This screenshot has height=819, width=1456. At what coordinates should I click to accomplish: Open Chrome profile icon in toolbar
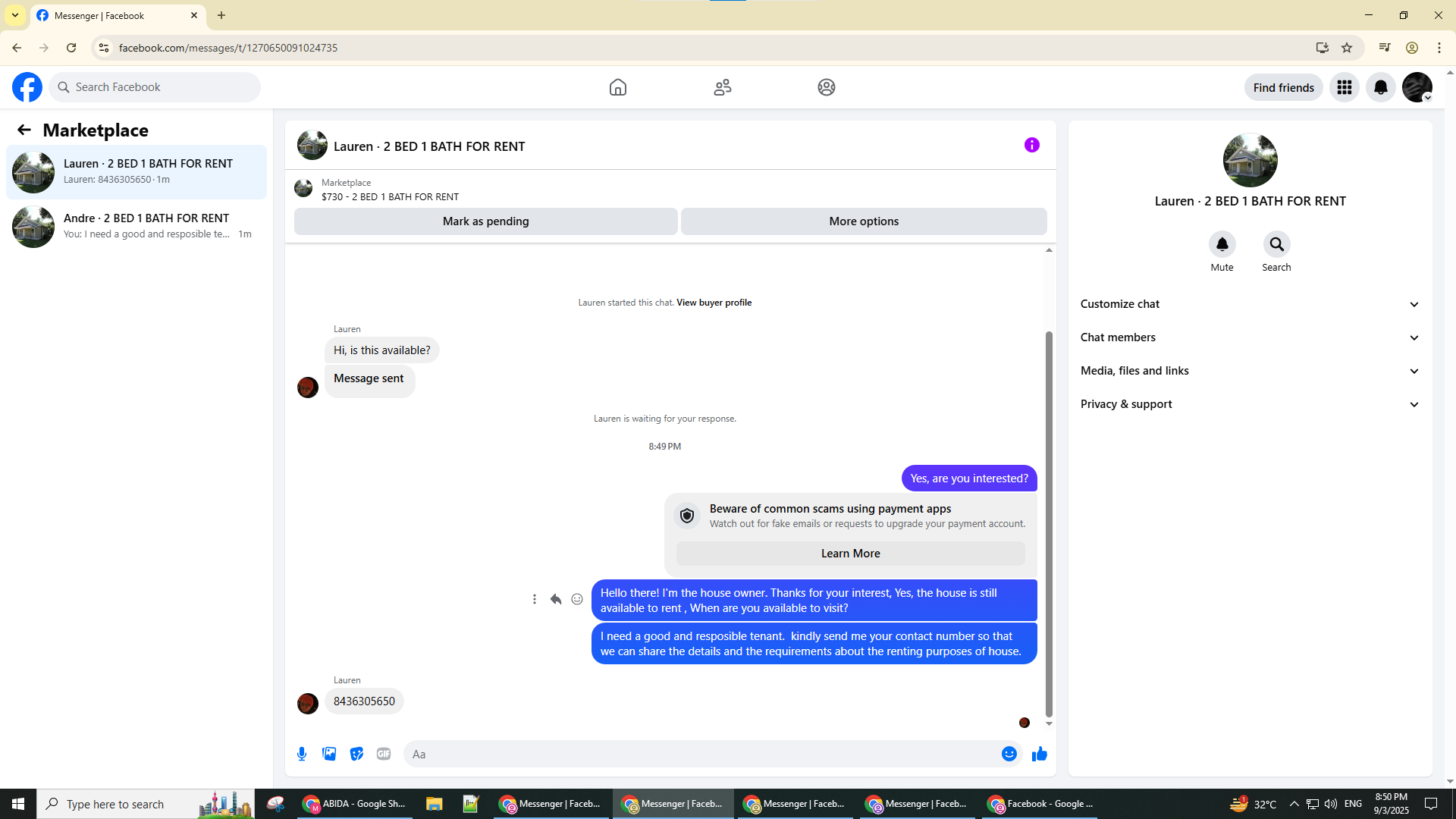(x=1412, y=48)
